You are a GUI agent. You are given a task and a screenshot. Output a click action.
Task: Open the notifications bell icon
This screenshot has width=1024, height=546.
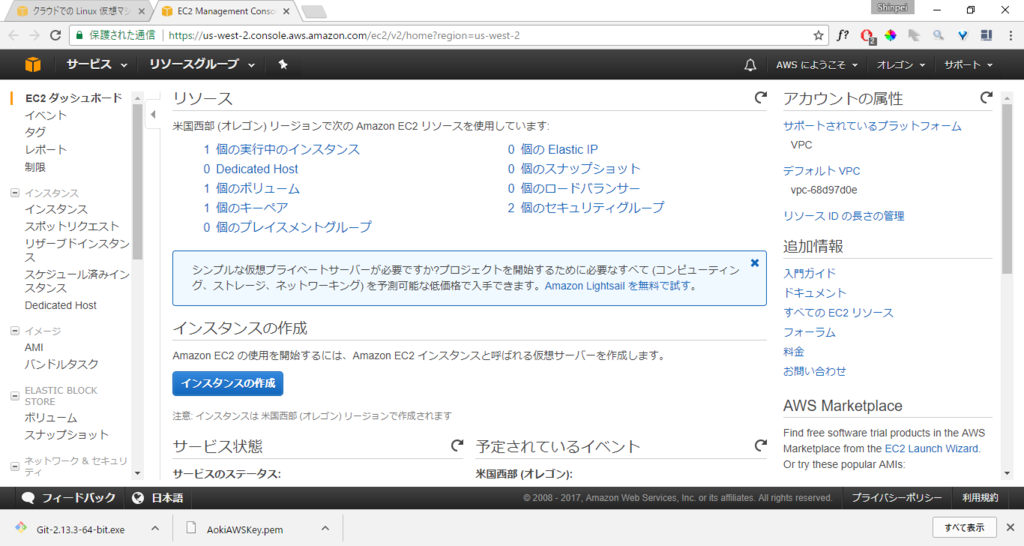750,65
